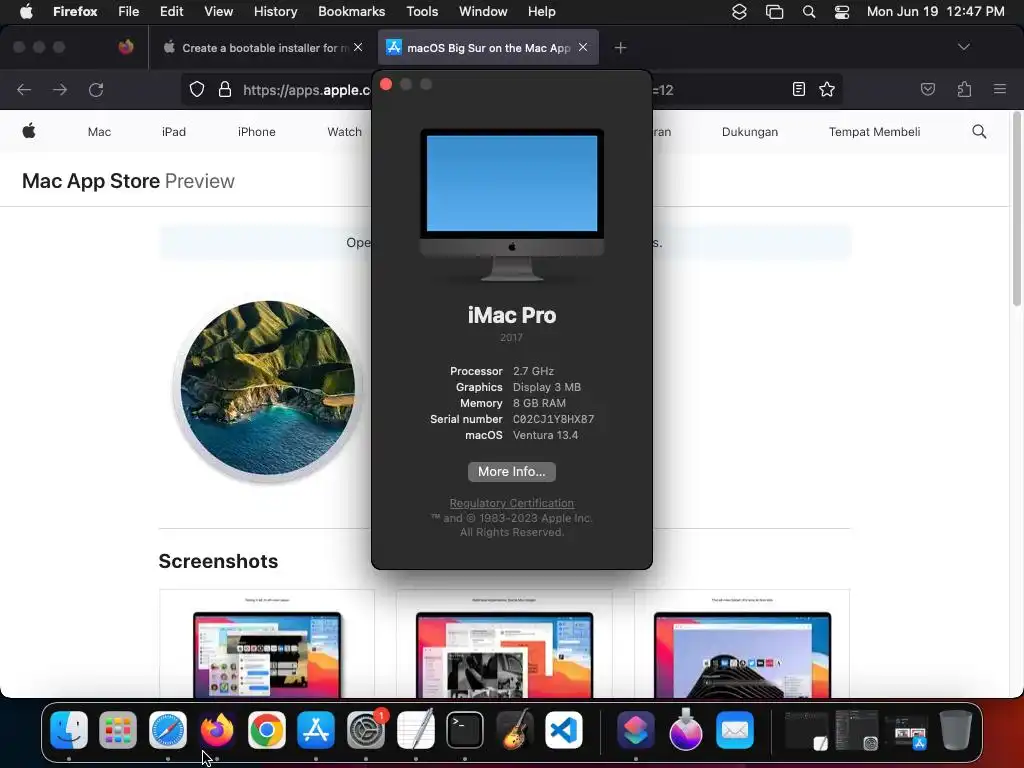Viewport: 1024px width, 768px height.
Task: Bookmark this page with the star icon
Action: [x=827, y=89]
